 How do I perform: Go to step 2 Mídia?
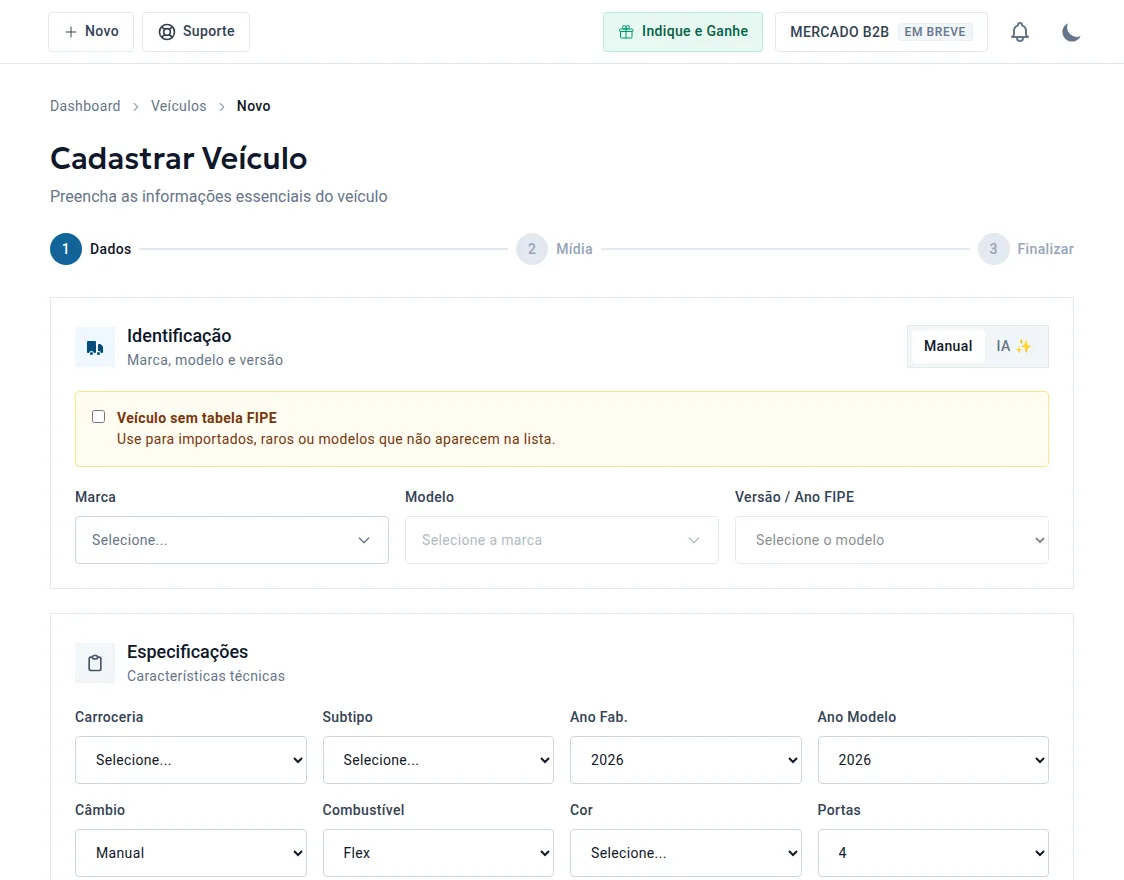555,249
